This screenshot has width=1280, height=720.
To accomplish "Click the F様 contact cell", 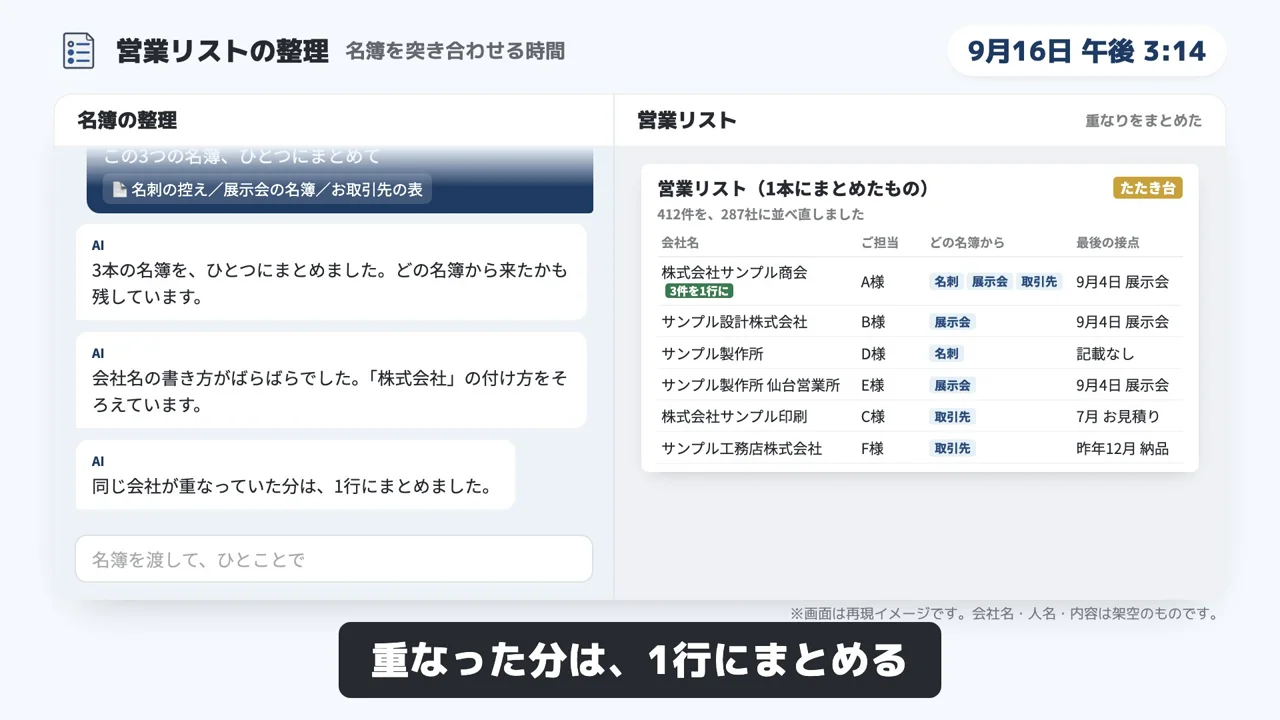I will (x=872, y=448).
